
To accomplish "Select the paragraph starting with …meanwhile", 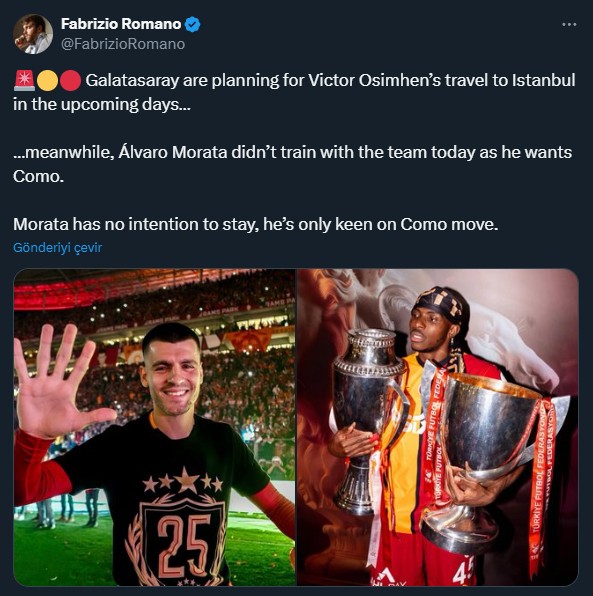I will 292,164.
